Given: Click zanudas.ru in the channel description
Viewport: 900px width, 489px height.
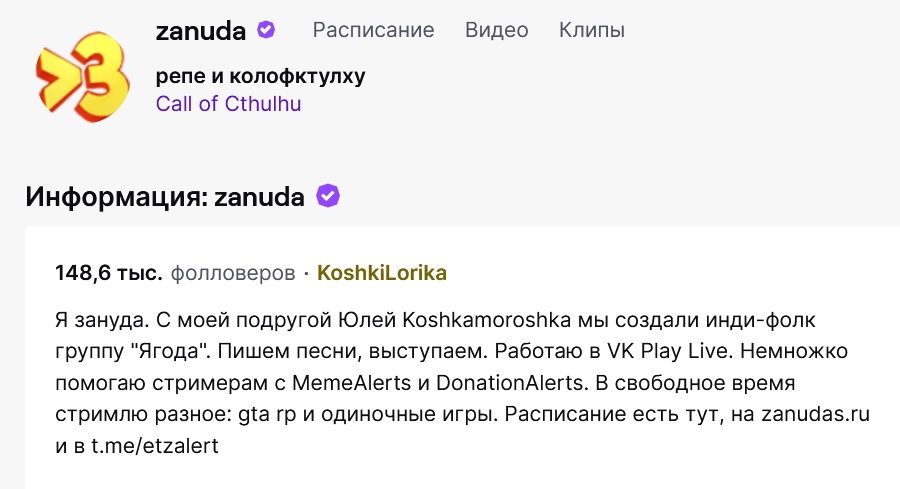Looking at the screenshot, I should (816, 414).
